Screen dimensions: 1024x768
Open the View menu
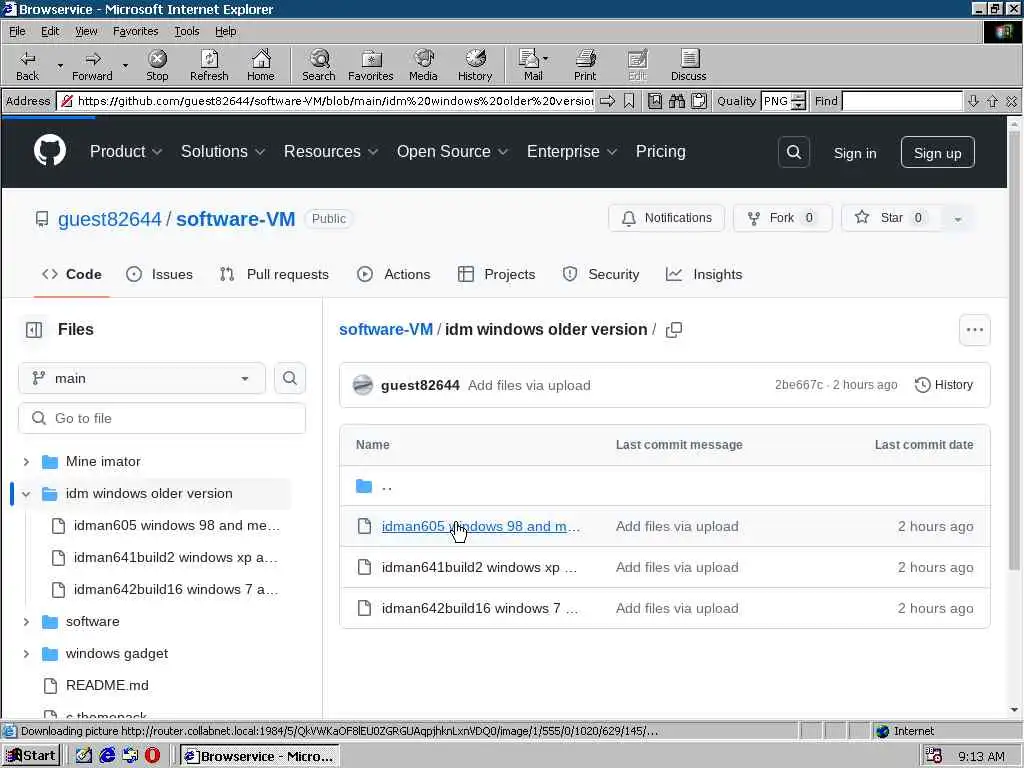click(86, 31)
